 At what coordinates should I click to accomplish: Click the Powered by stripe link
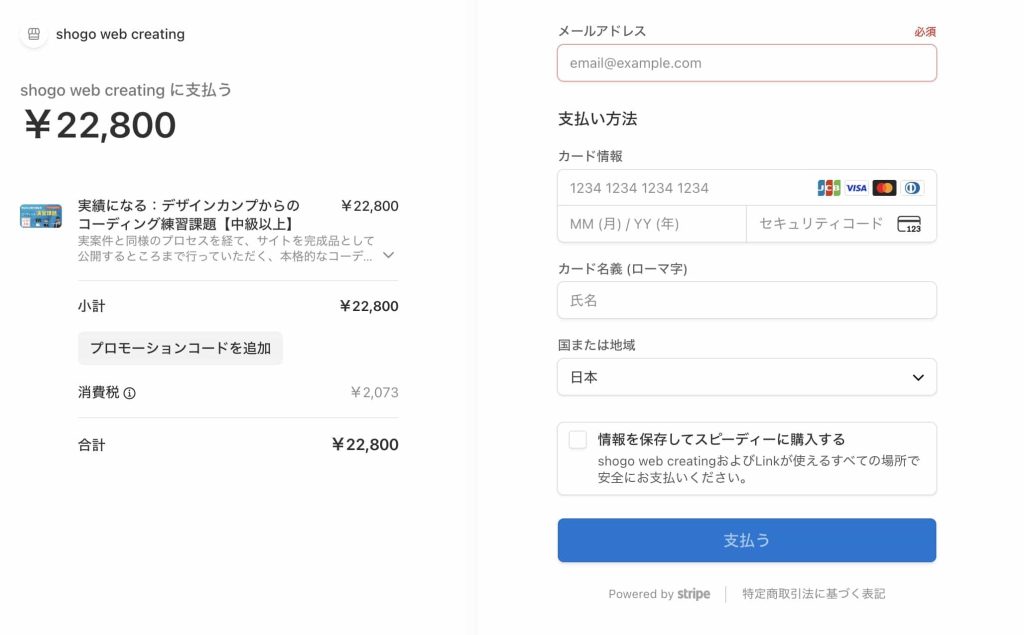(x=659, y=594)
